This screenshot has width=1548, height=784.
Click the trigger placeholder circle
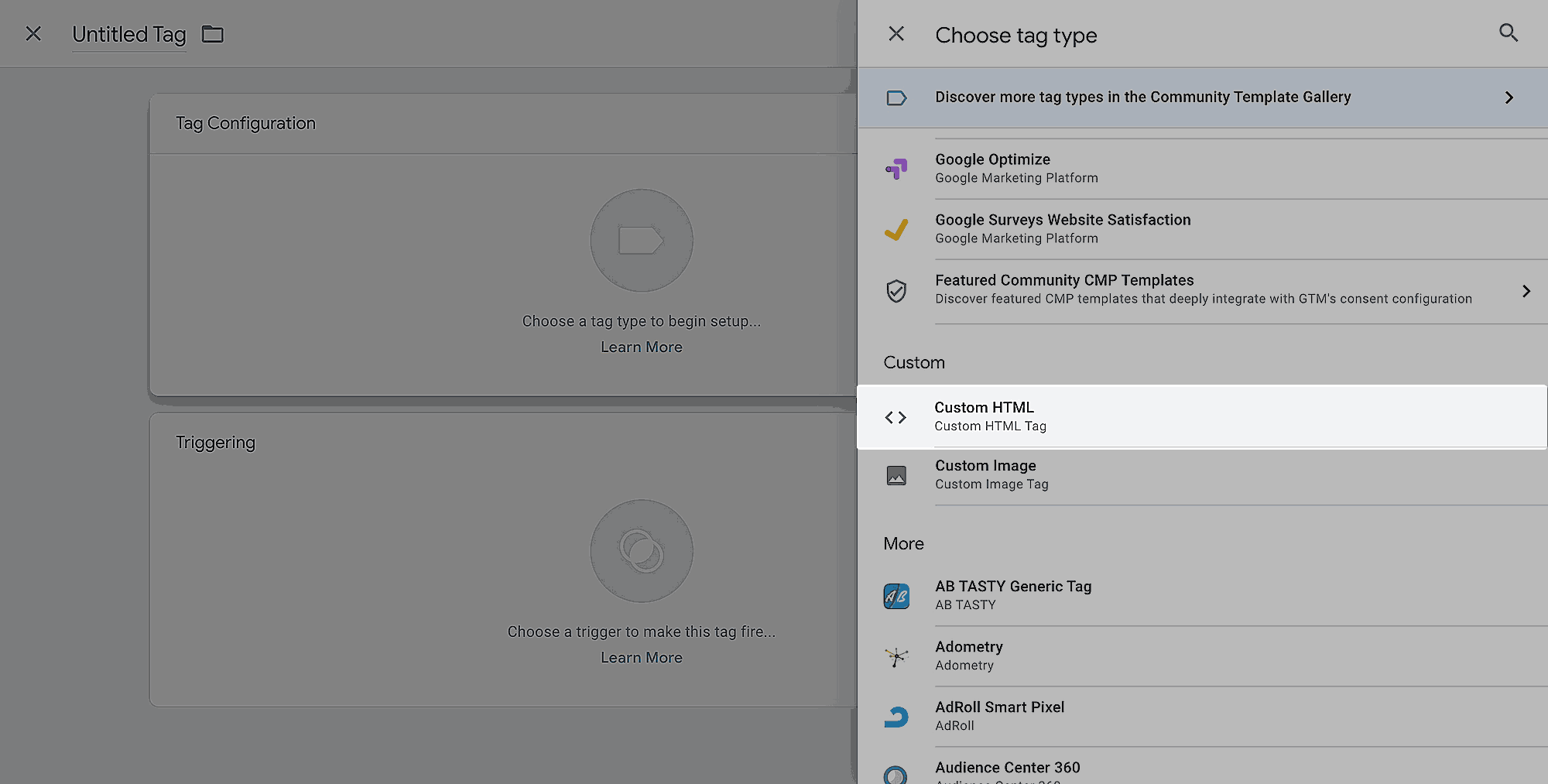pyautogui.click(x=641, y=551)
